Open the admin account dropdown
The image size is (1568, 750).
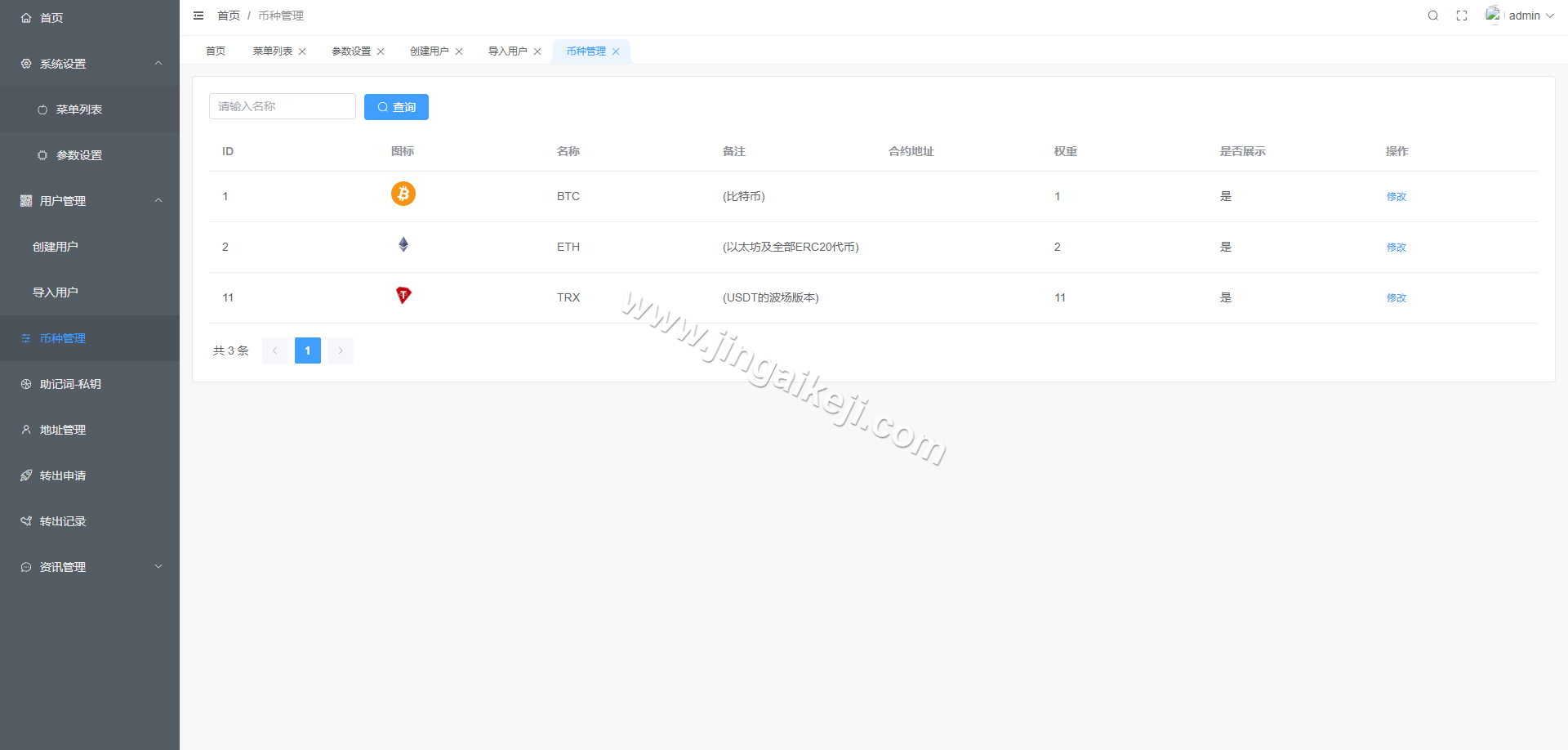click(1524, 16)
